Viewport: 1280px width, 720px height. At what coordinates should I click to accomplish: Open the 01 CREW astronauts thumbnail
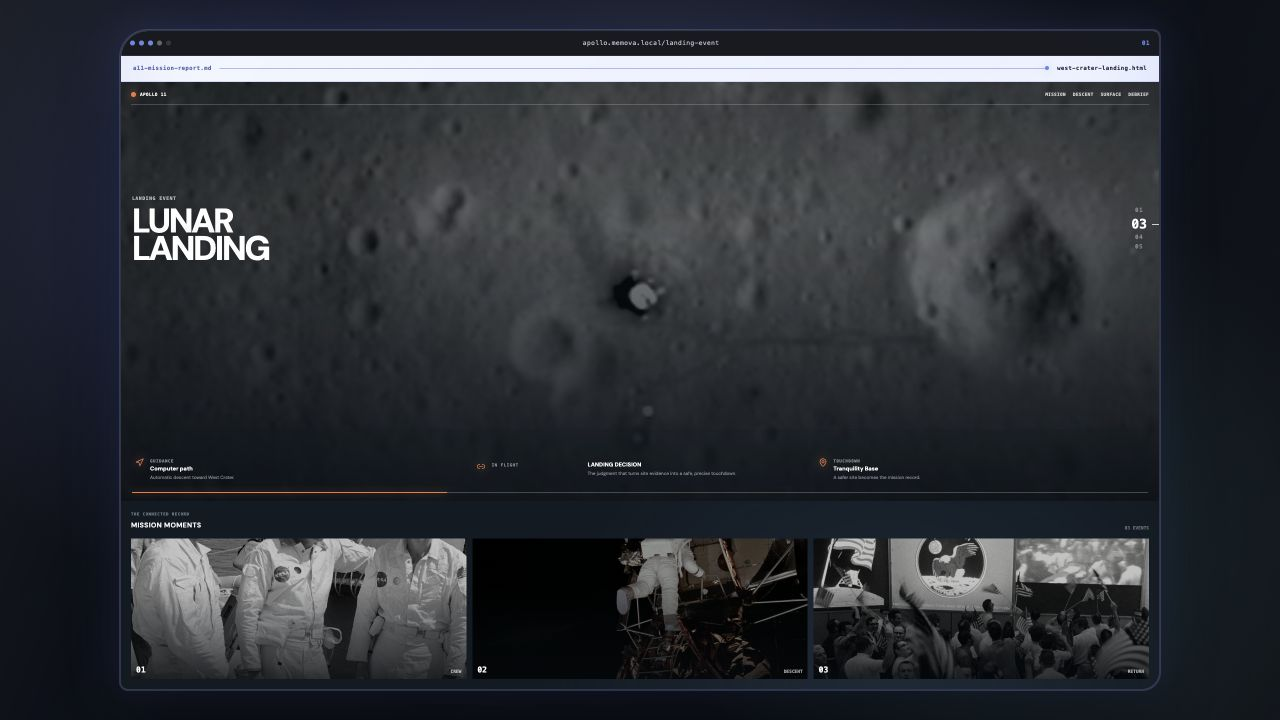pos(298,608)
